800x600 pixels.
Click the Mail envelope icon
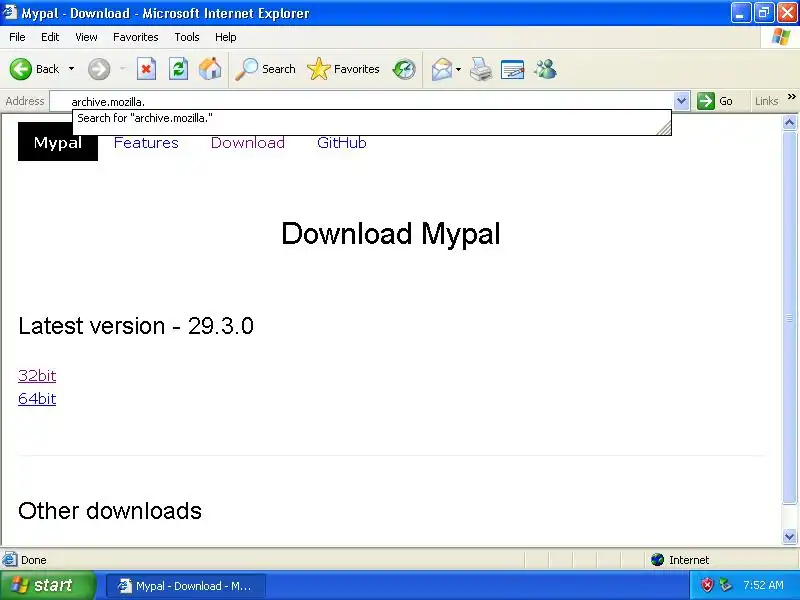[442, 69]
